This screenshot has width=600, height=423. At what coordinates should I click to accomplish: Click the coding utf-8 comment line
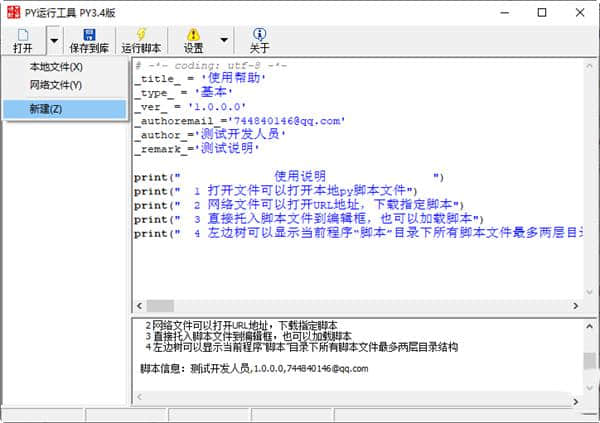point(210,65)
